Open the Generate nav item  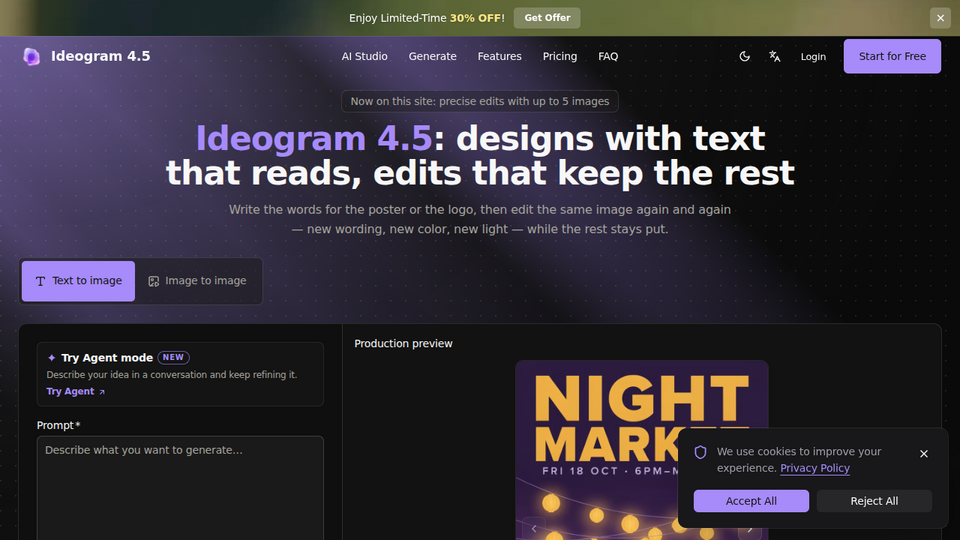[x=432, y=56]
